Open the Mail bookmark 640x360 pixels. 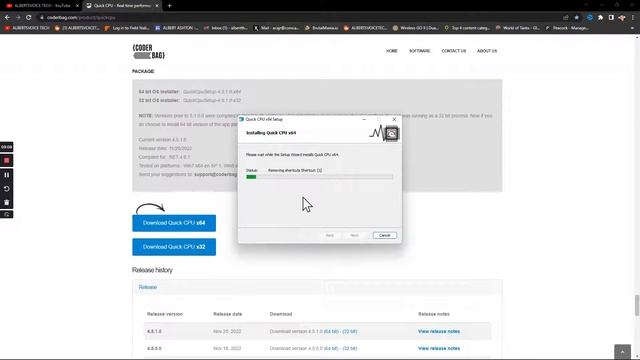coord(276,28)
